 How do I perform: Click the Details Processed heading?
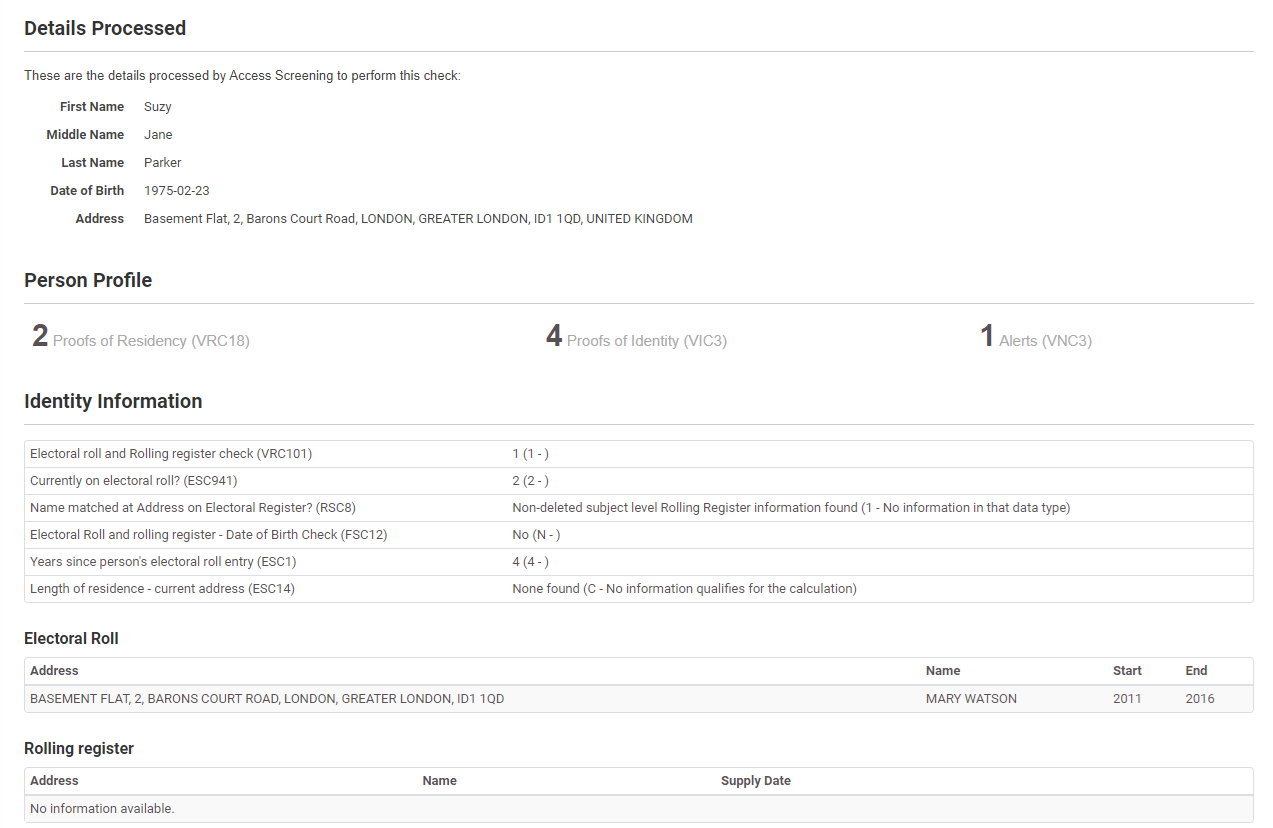point(105,28)
